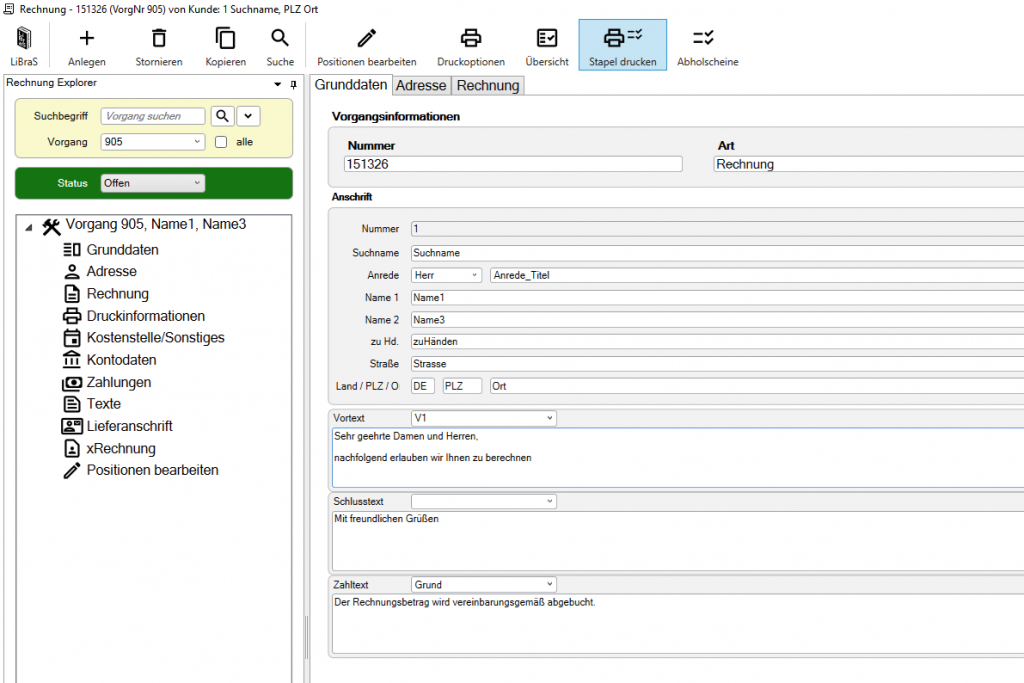The height and width of the screenshot is (683, 1024).
Task: Enable the 'alle' checkbox
Action: click(x=222, y=142)
